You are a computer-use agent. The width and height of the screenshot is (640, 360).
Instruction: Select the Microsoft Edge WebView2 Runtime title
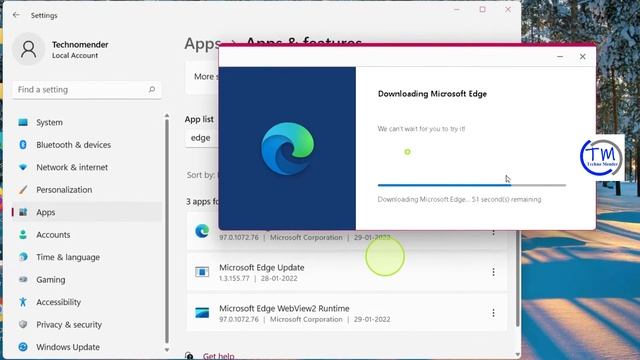[x=284, y=308]
